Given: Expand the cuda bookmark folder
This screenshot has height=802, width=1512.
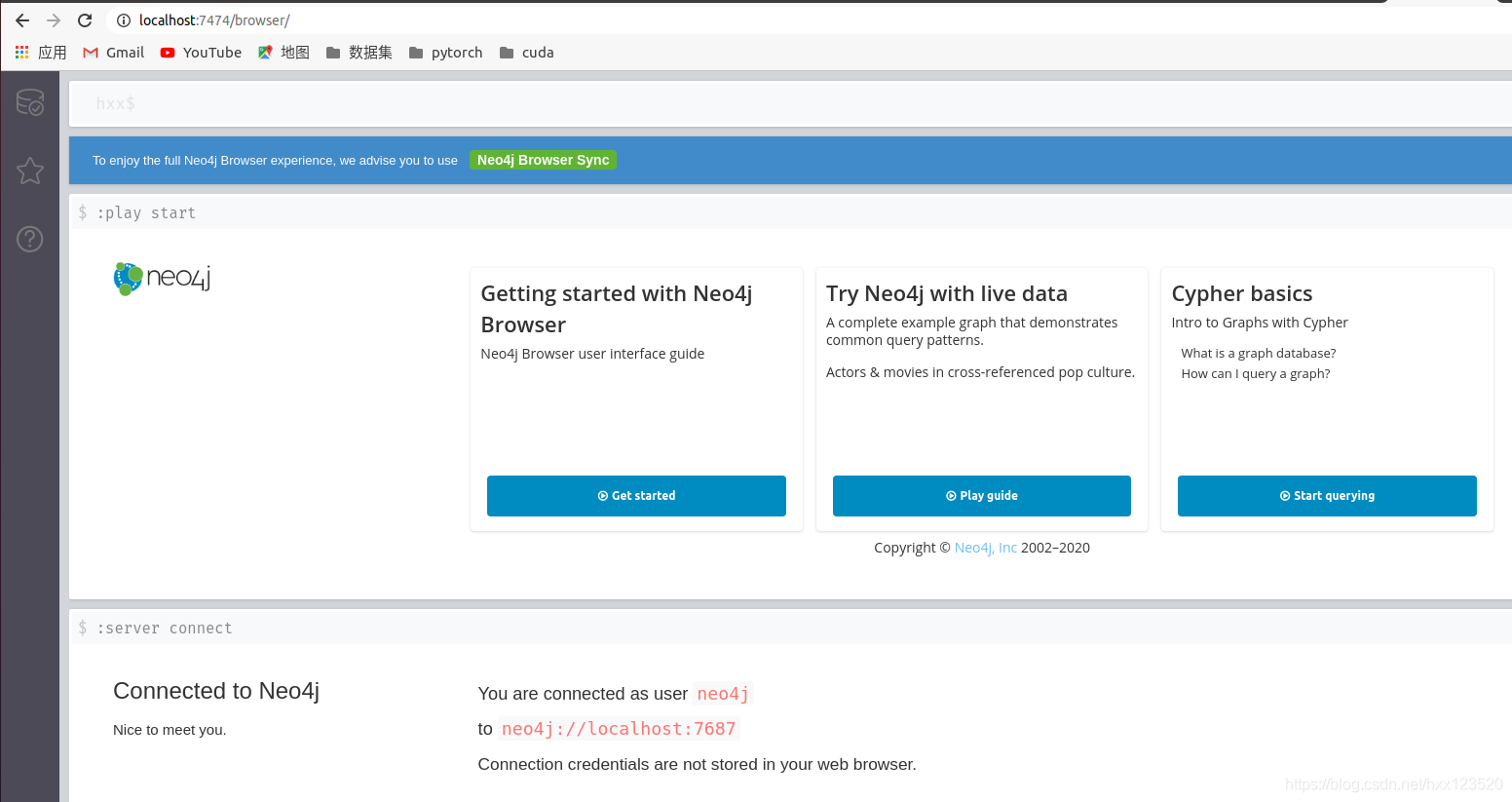Looking at the screenshot, I should pos(527,53).
